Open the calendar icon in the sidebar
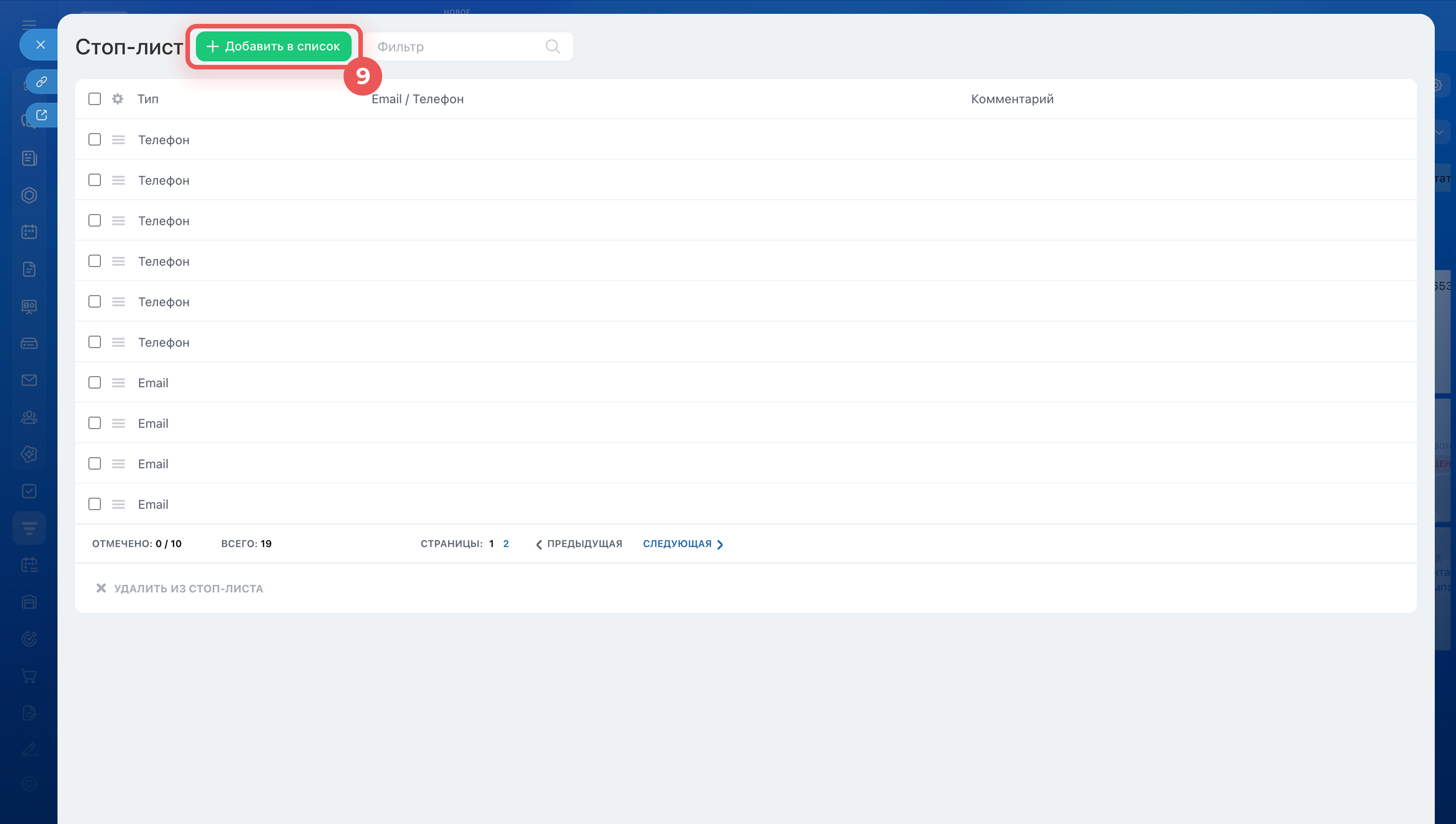Image resolution: width=1456 pixels, height=824 pixels. tap(30, 232)
